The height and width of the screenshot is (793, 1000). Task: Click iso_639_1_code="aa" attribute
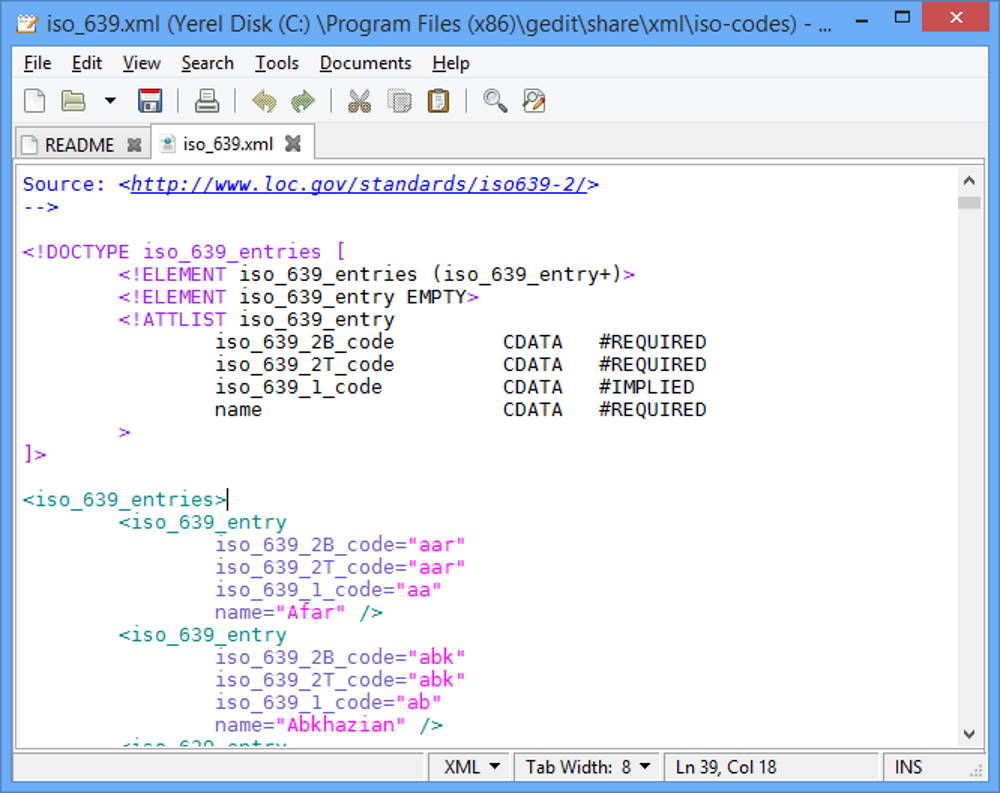(x=328, y=590)
